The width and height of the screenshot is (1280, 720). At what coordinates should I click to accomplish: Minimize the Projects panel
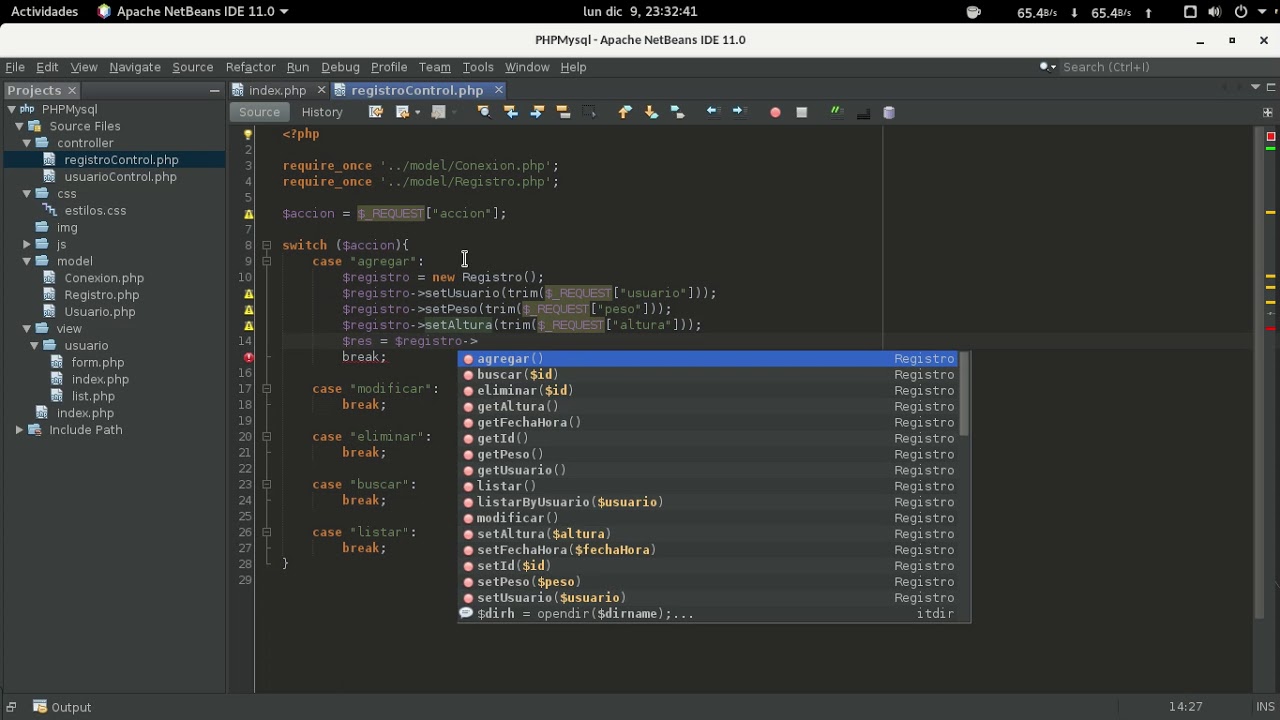[x=214, y=90]
